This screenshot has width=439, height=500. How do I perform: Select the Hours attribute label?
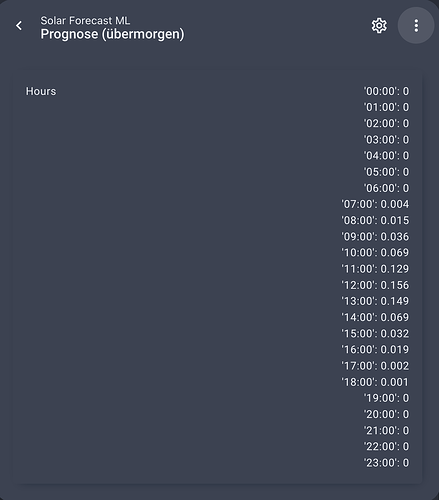41,91
